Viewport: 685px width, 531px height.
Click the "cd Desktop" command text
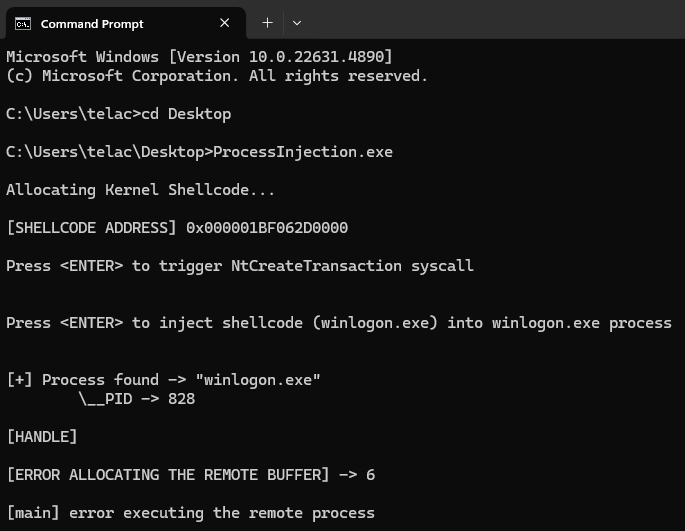(x=186, y=114)
